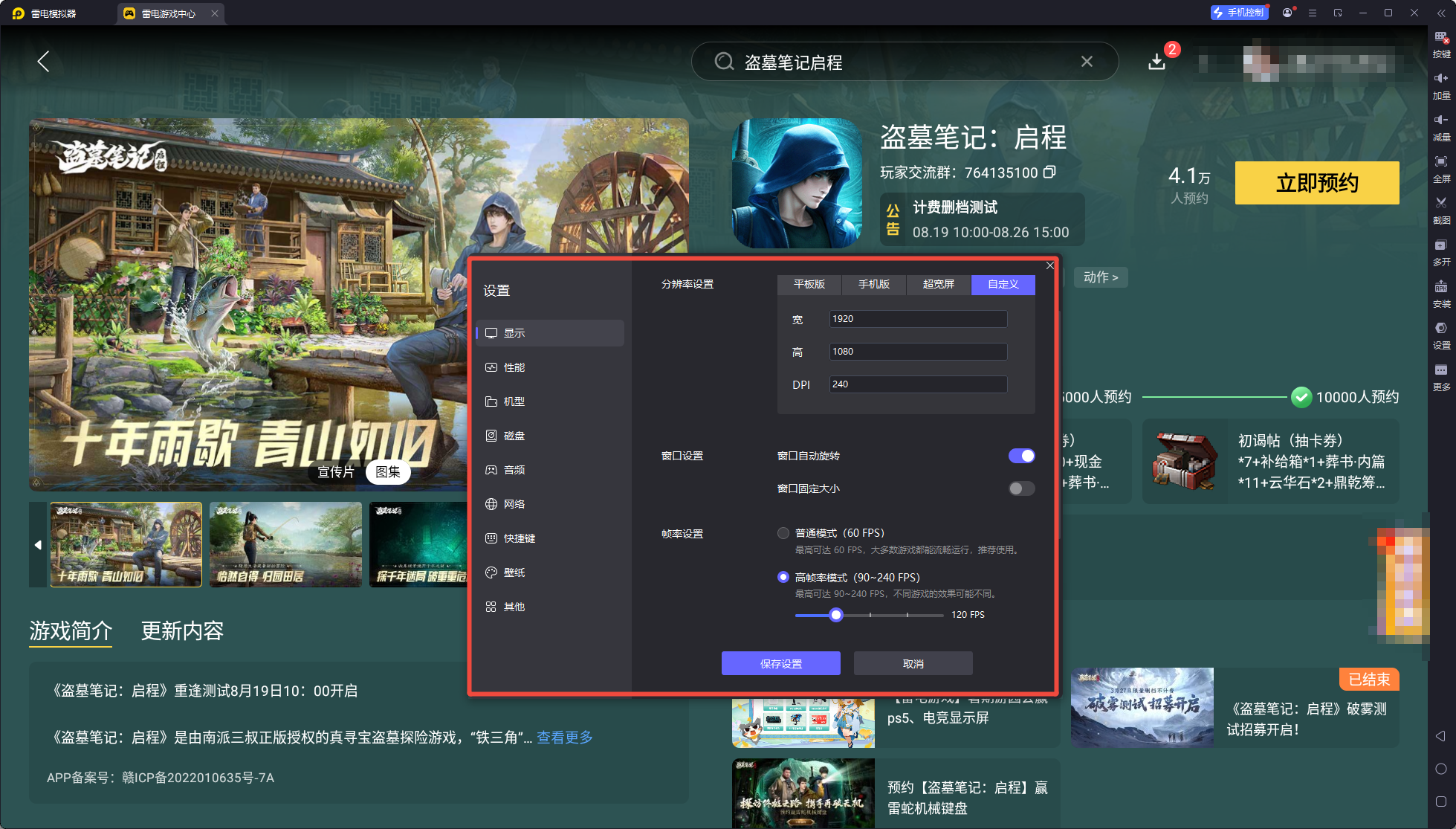Open 壁纸 settings section
This screenshot has height=829, width=1456.
point(551,572)
